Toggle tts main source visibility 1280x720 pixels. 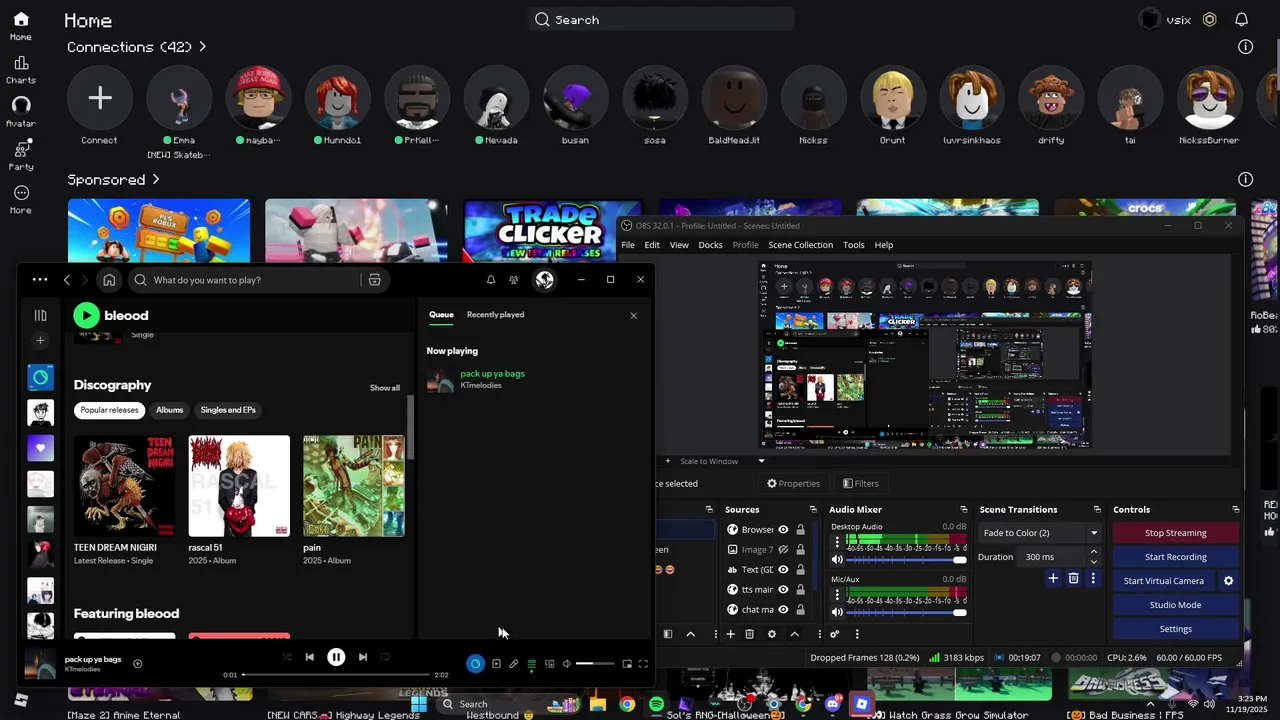pyautogui.click(x=783, y=590)
